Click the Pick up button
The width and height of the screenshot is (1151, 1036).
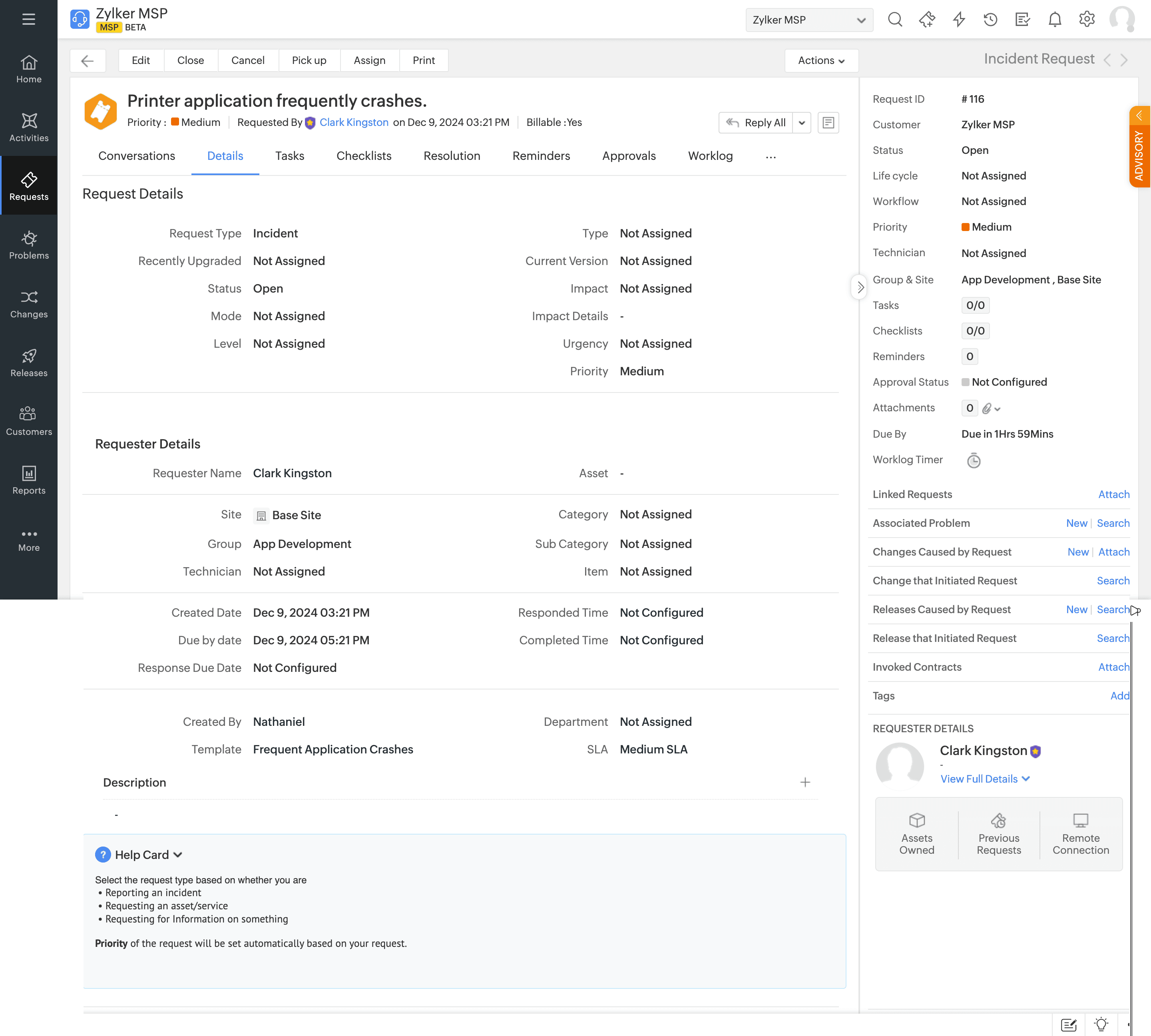pyautogui.click(x=309, y=60)
